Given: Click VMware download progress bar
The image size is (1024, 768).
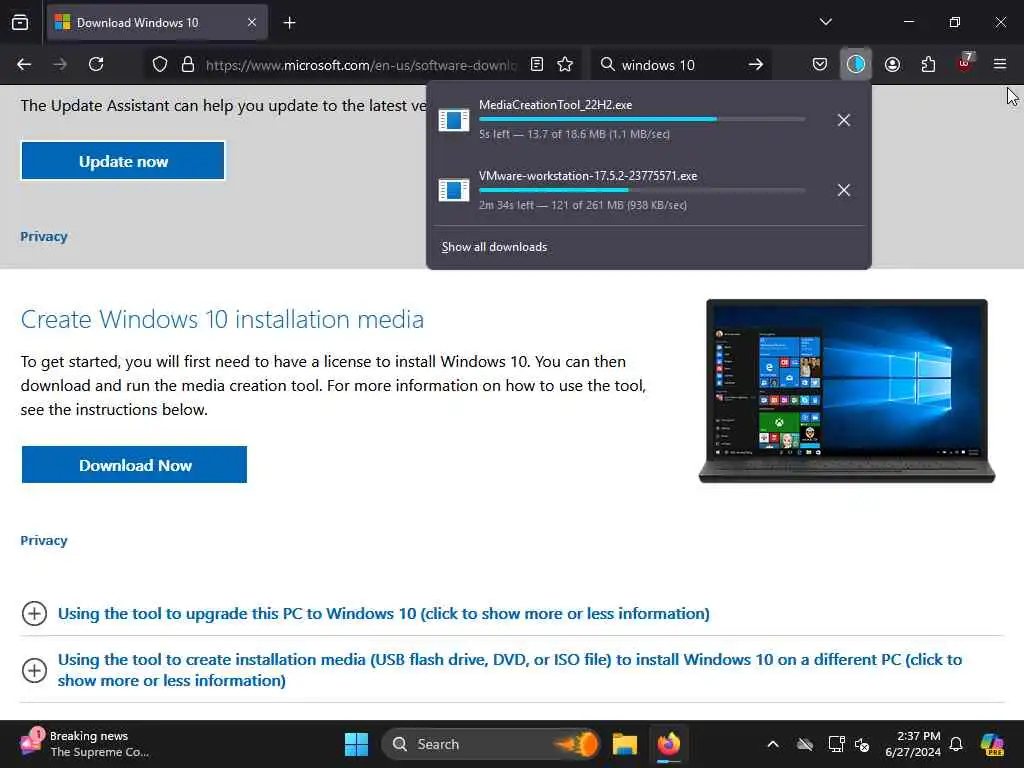Looking at the screenshot, I should 642,190.
